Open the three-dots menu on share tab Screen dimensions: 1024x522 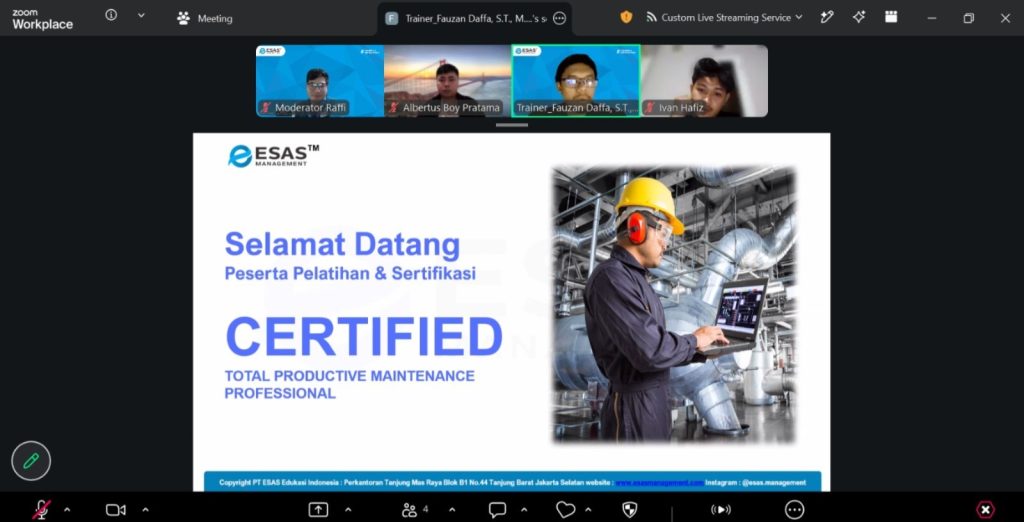559,18
